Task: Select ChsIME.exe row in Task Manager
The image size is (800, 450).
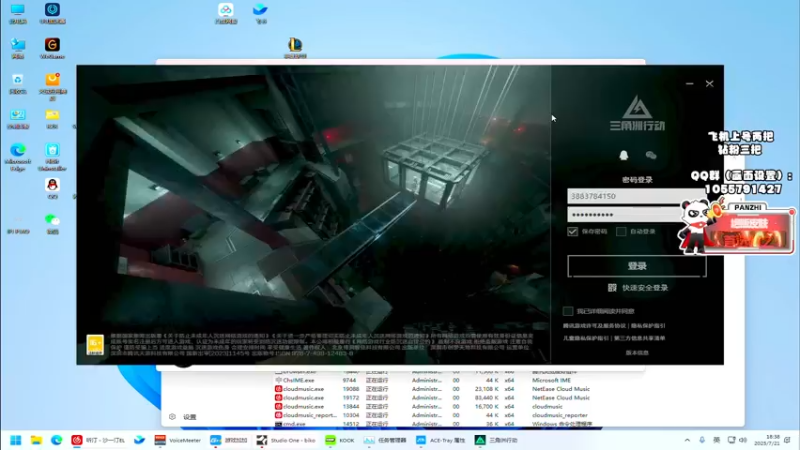Action: tap(433, 380)
